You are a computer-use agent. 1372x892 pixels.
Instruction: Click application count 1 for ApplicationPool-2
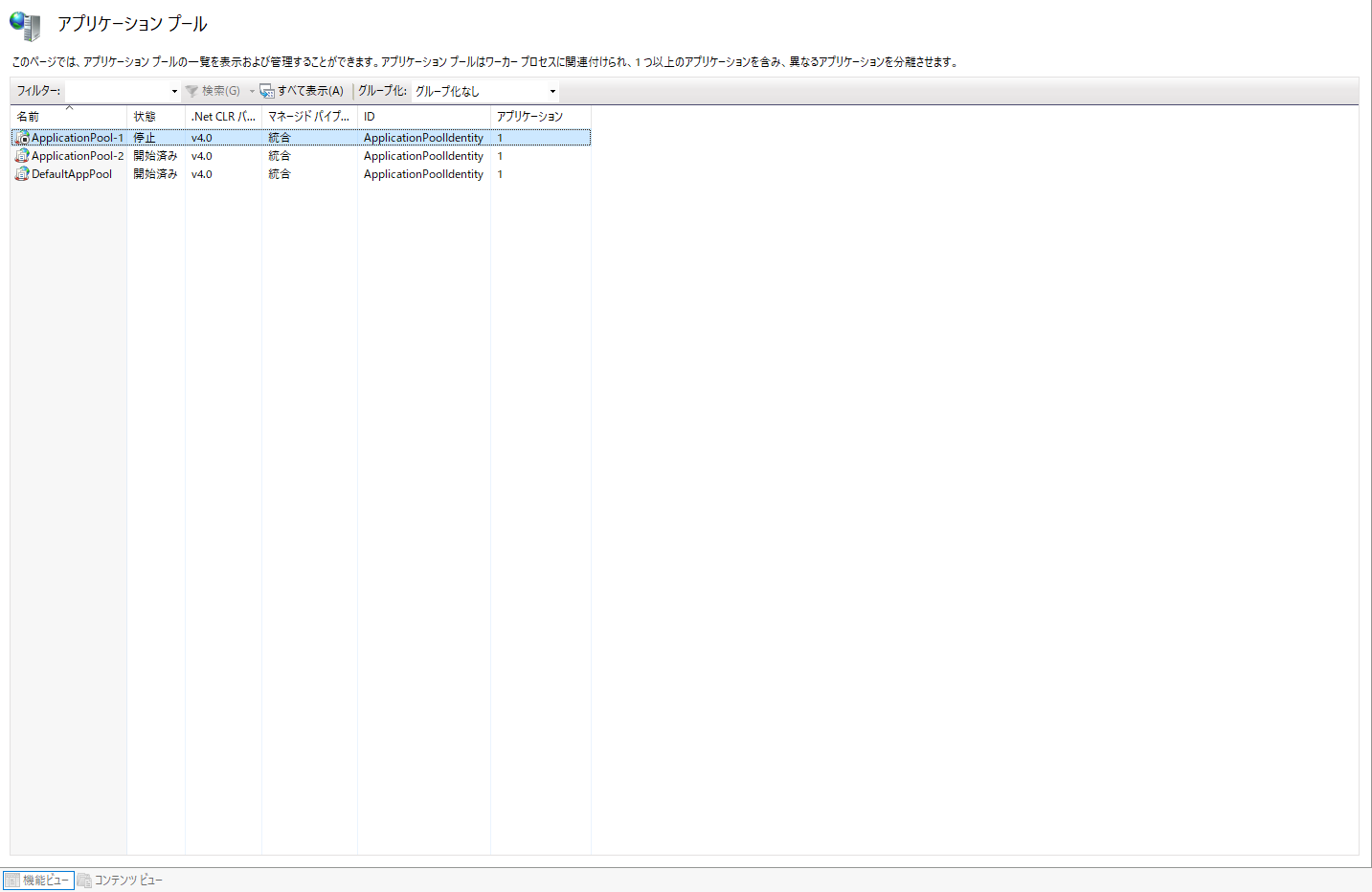point(500,156)
